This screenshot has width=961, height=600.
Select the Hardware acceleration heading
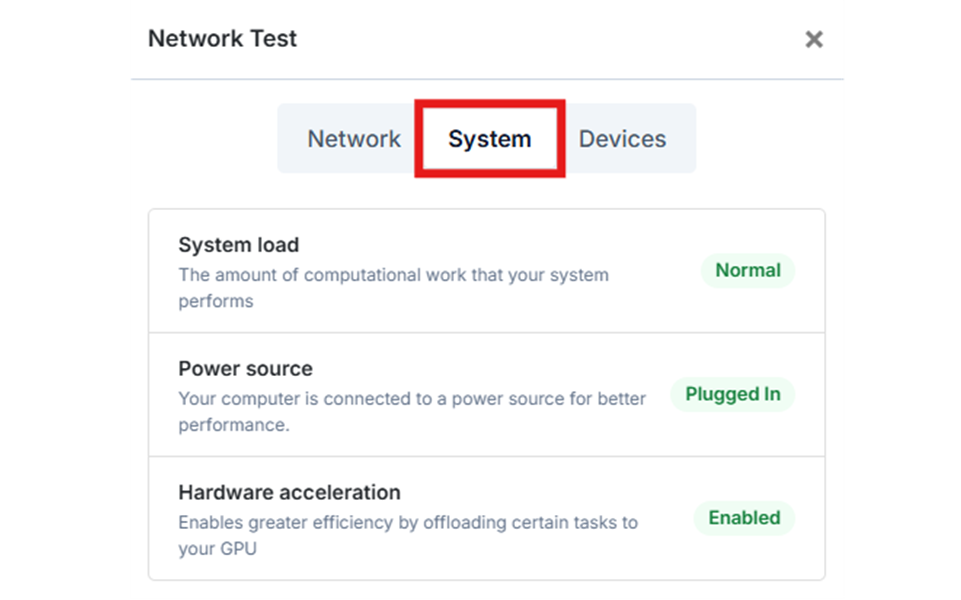[x=289, y=492]
